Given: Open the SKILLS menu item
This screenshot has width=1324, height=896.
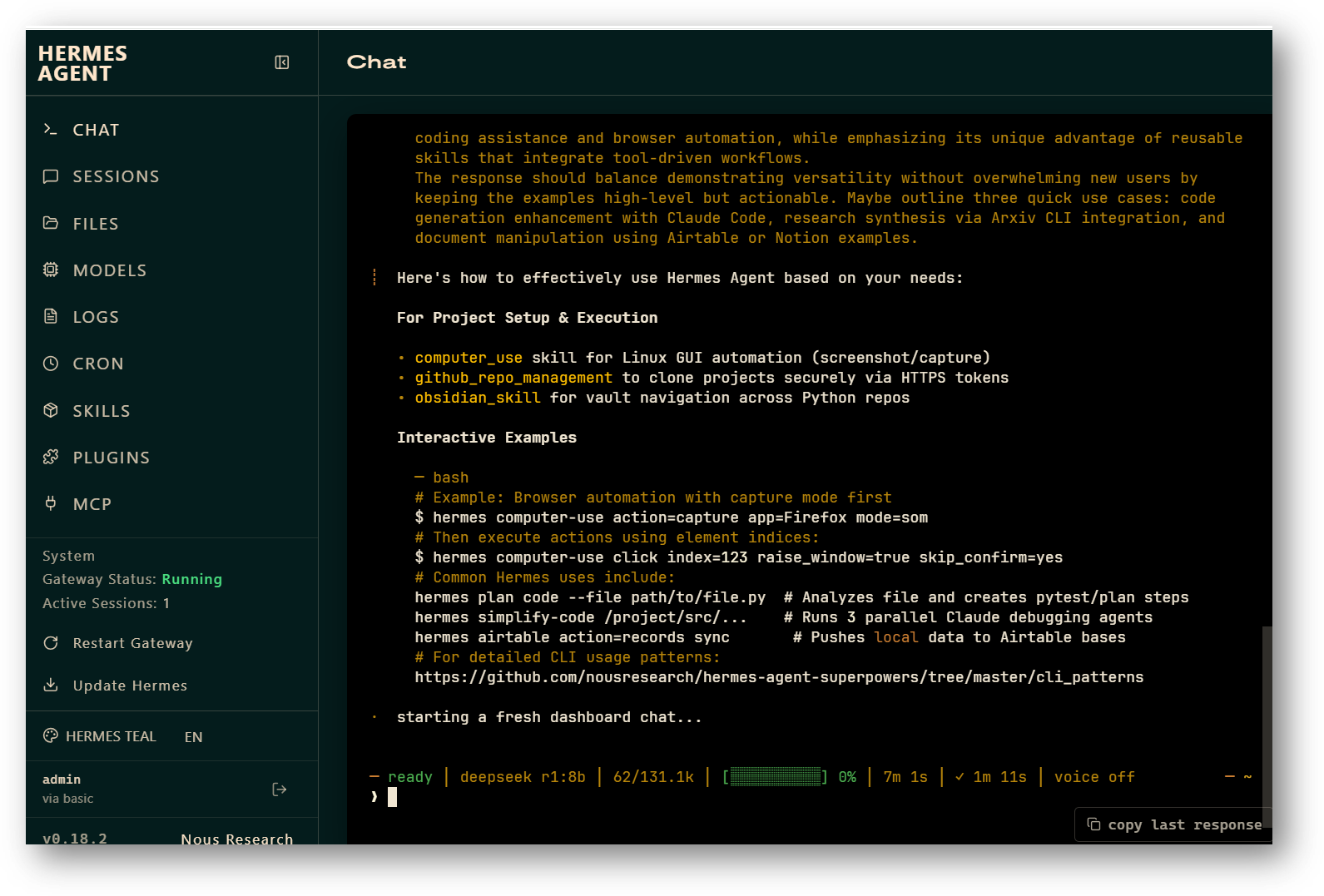Looking at the screenshot, I should pos(171,410).
